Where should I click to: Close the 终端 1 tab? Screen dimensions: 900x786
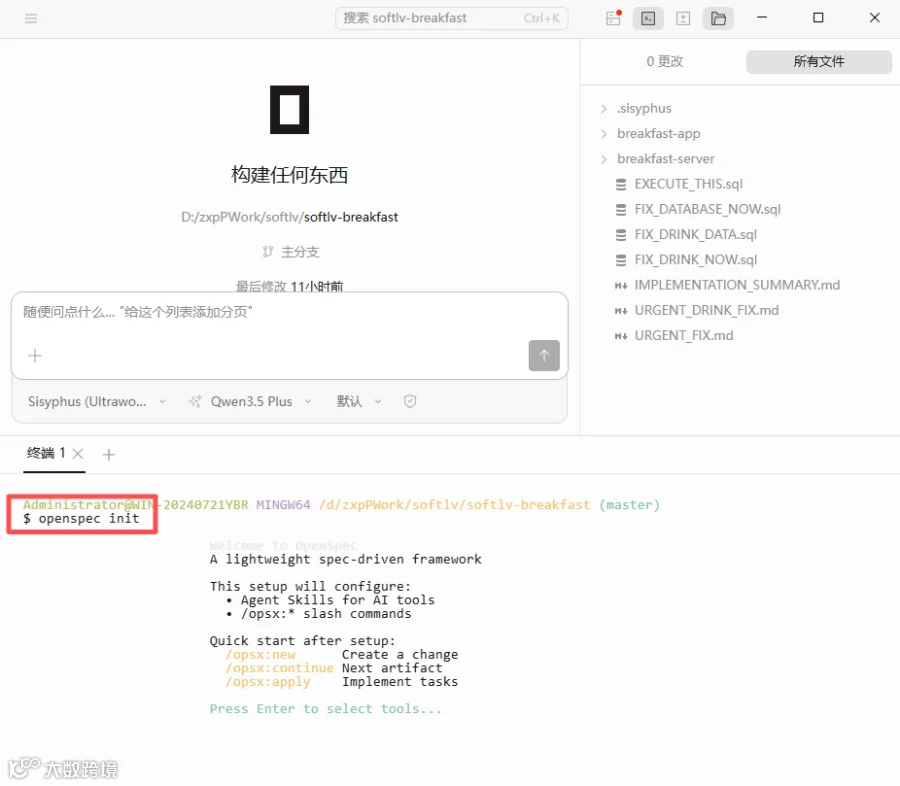tap(78, 454)
